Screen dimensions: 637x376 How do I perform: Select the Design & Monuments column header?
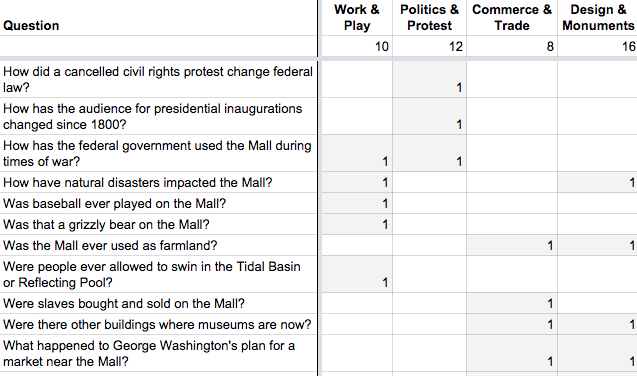[x=598, y=18]
